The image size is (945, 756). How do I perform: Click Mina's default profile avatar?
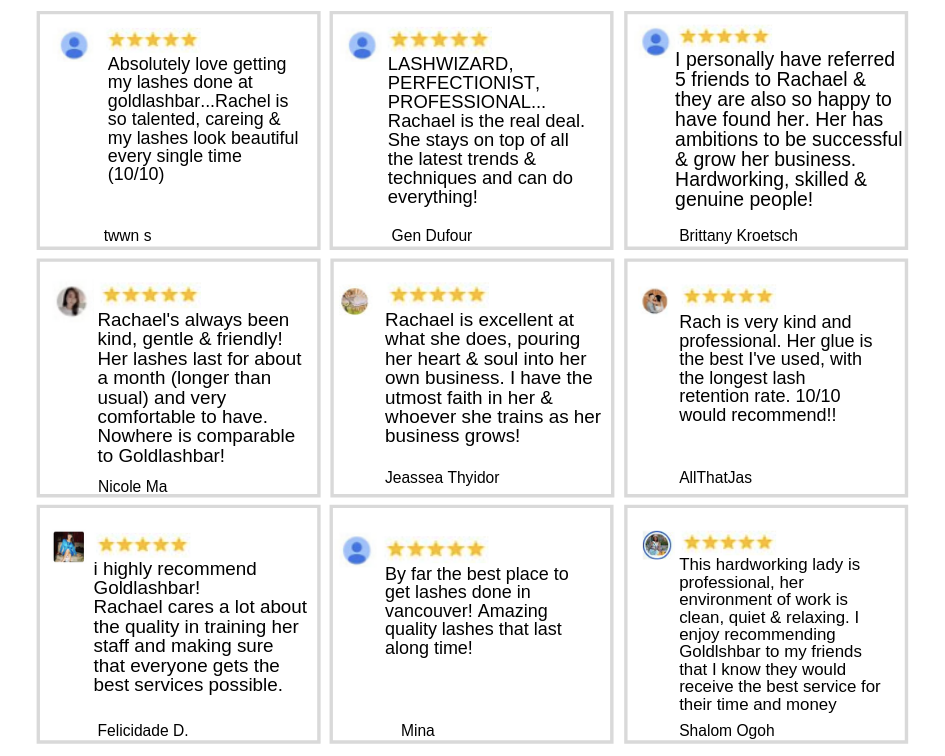pyautogui.click(x=357, y=550)
